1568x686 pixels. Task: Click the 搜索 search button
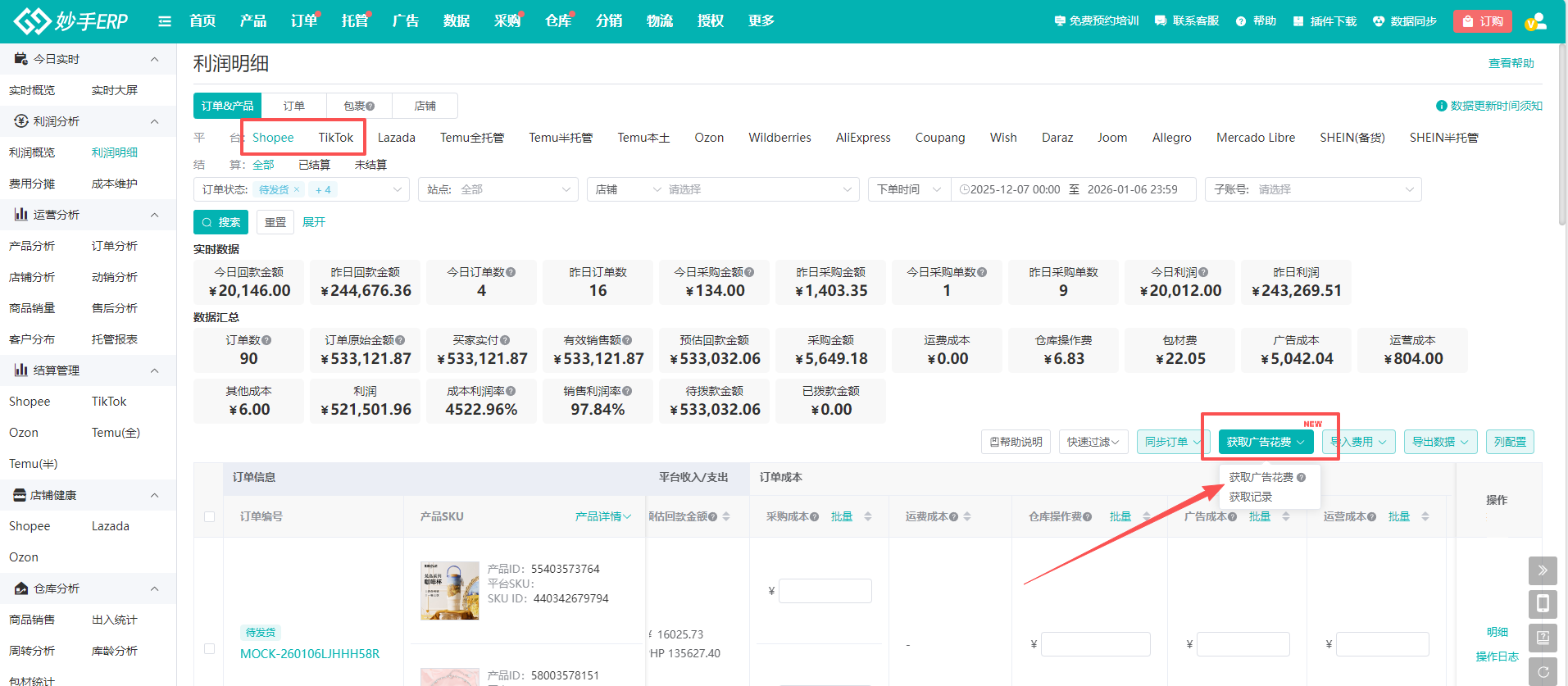[221, 222]
